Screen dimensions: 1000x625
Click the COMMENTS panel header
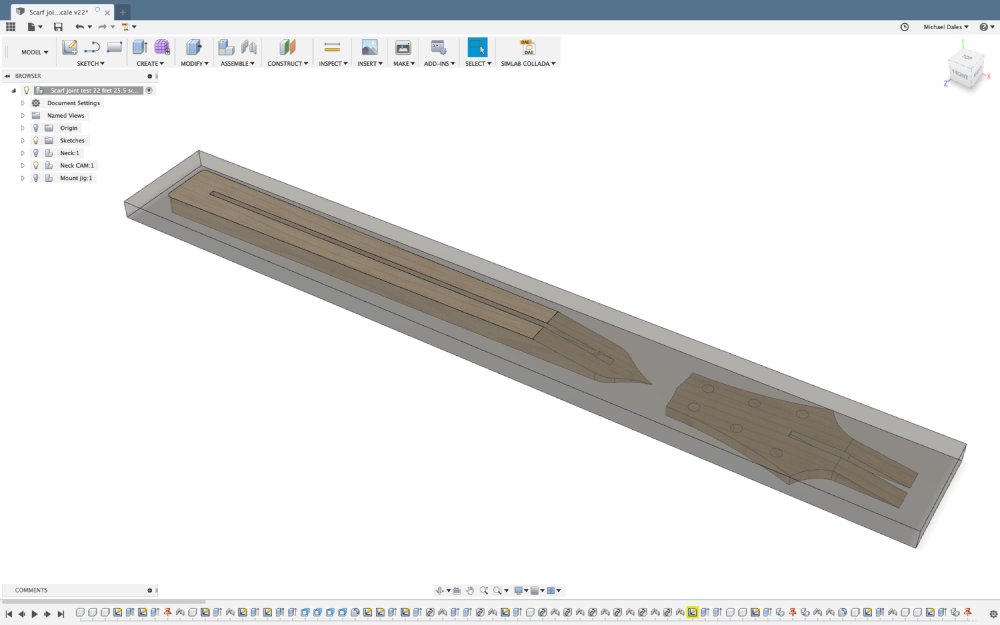(79, 591)
